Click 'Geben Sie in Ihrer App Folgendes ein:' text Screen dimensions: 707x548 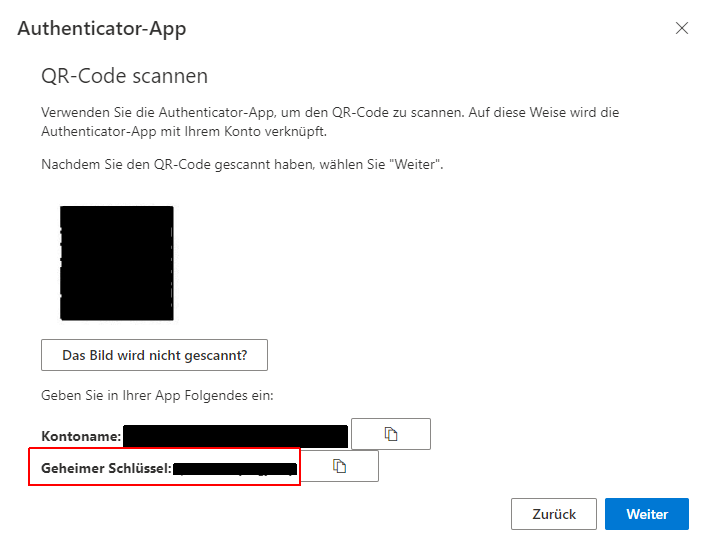tap(157, 396)
